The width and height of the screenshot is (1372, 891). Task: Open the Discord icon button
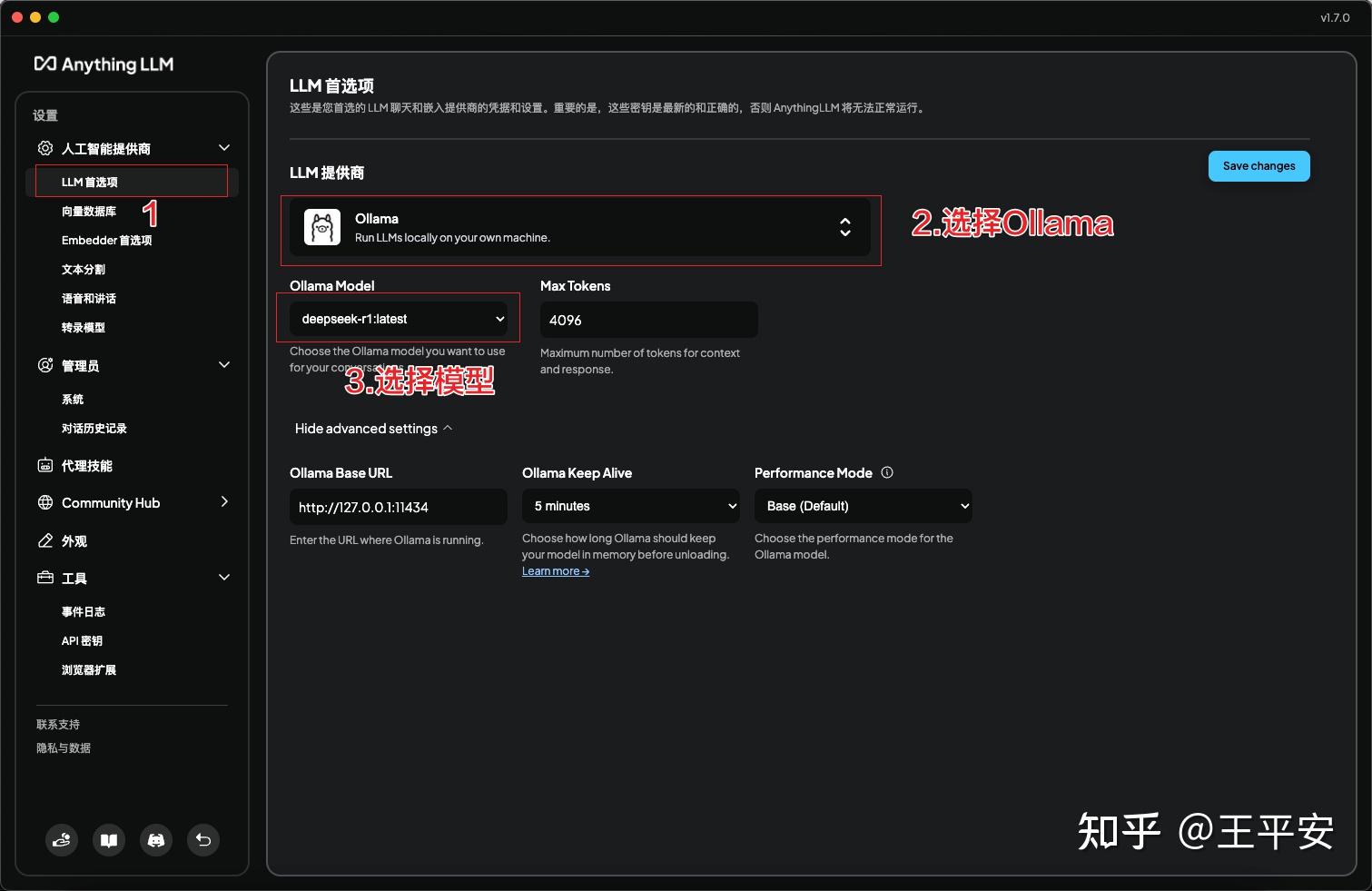pos(156,840)
